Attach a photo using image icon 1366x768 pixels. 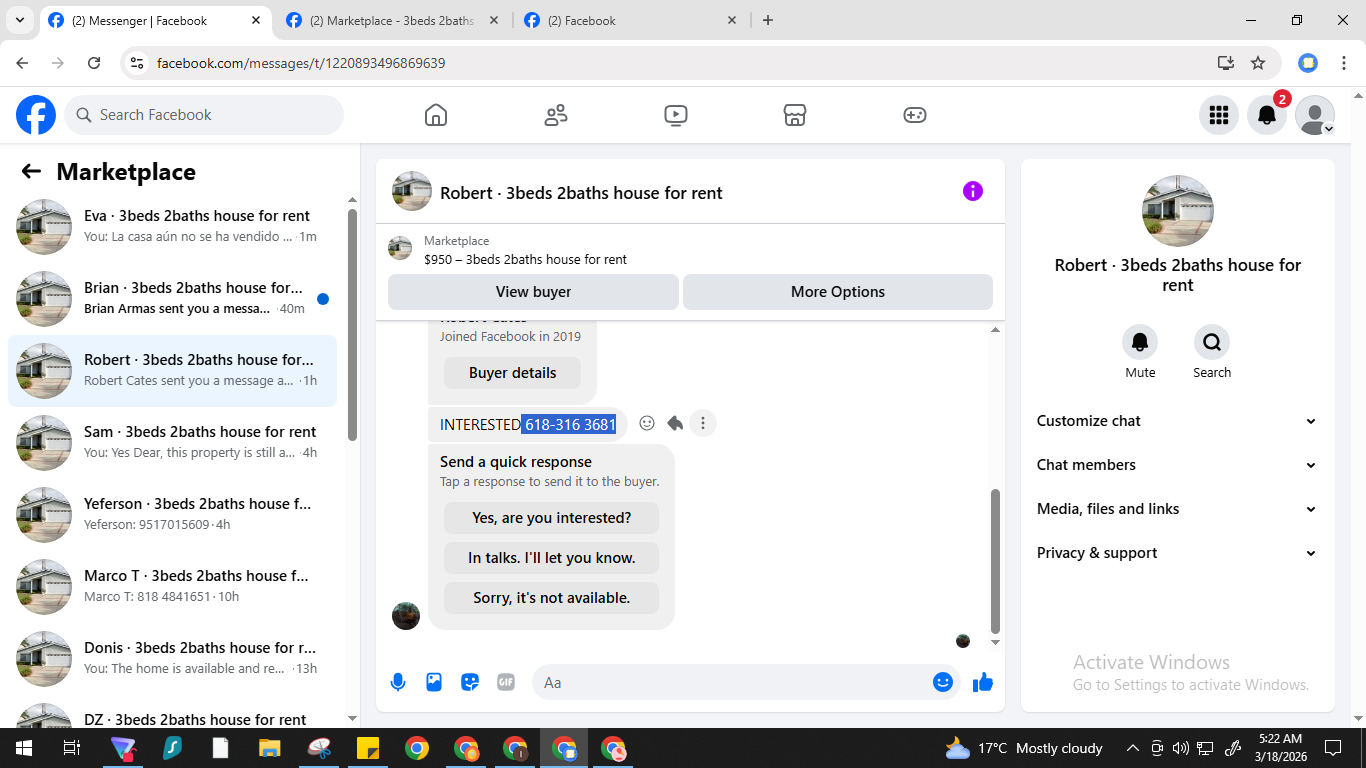434,682
